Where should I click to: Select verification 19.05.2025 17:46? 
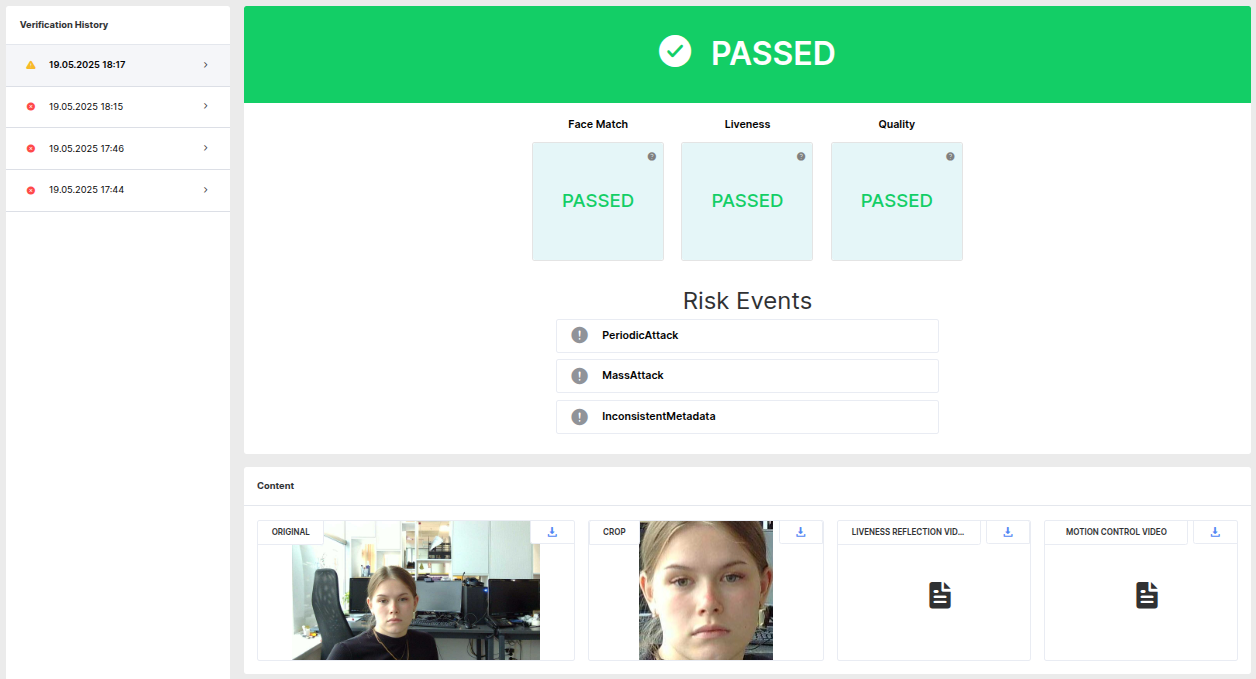[118, 149]
